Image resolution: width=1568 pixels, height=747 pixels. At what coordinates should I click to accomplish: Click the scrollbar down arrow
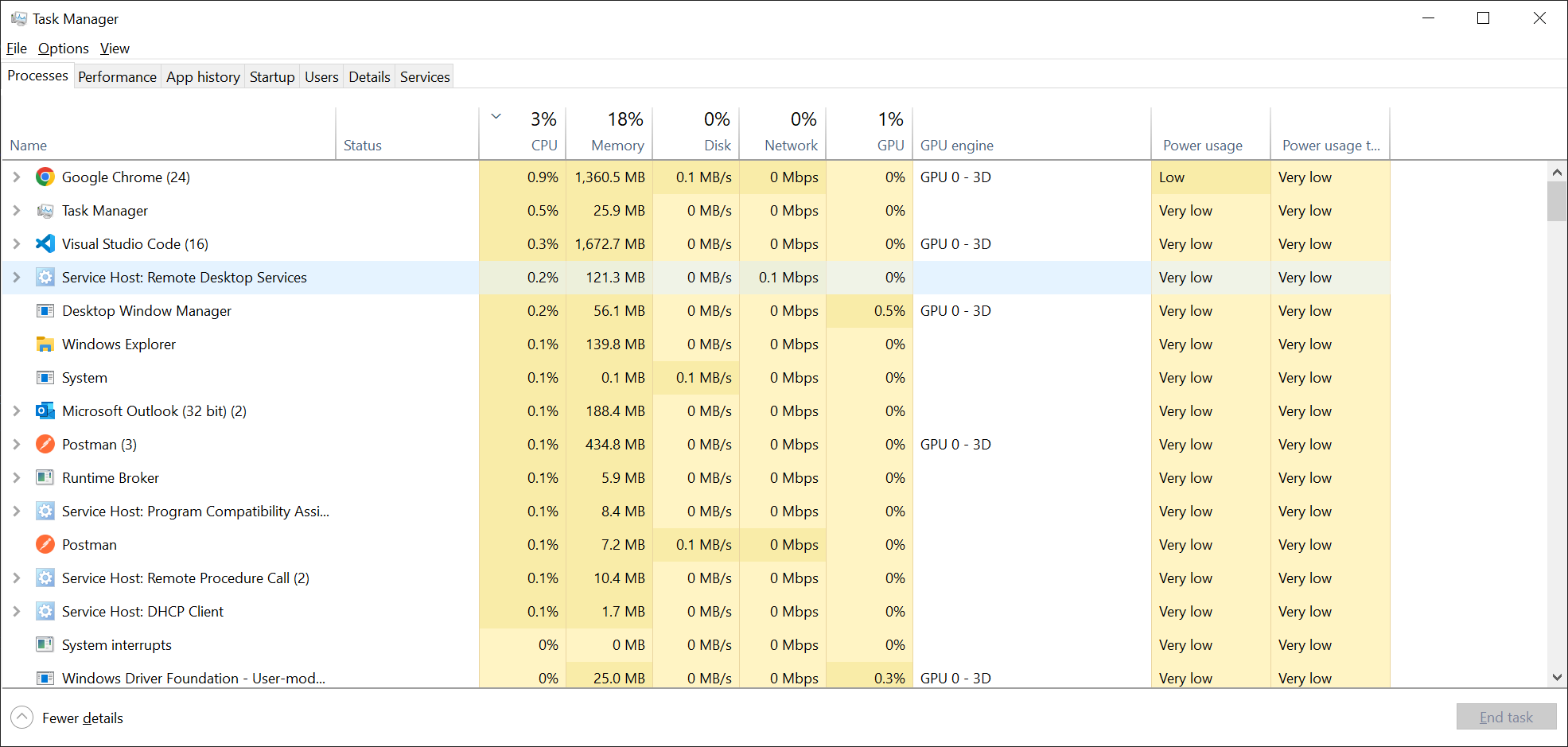coord(1557,678)
